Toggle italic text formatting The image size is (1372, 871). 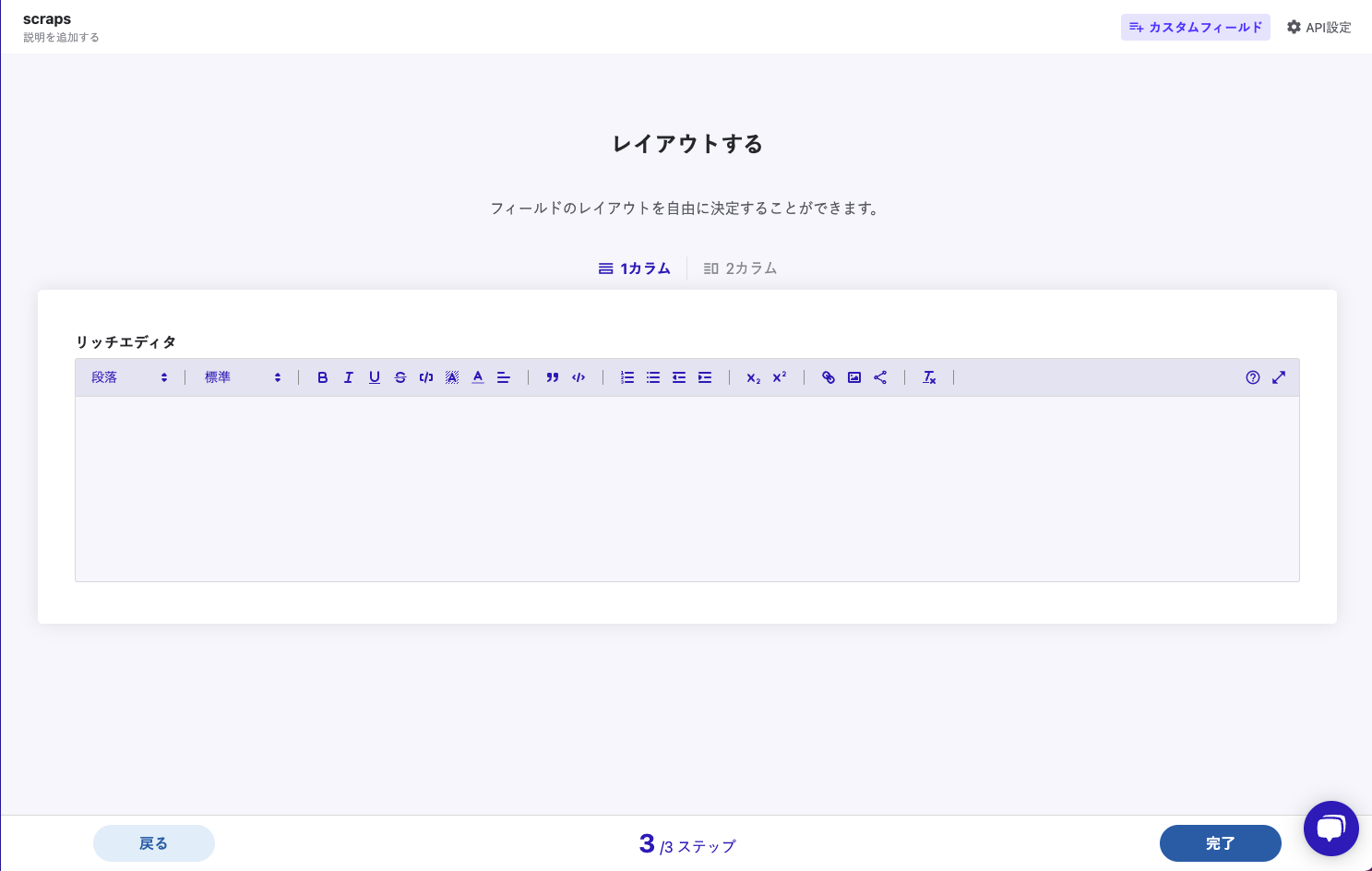pos(349,377)
